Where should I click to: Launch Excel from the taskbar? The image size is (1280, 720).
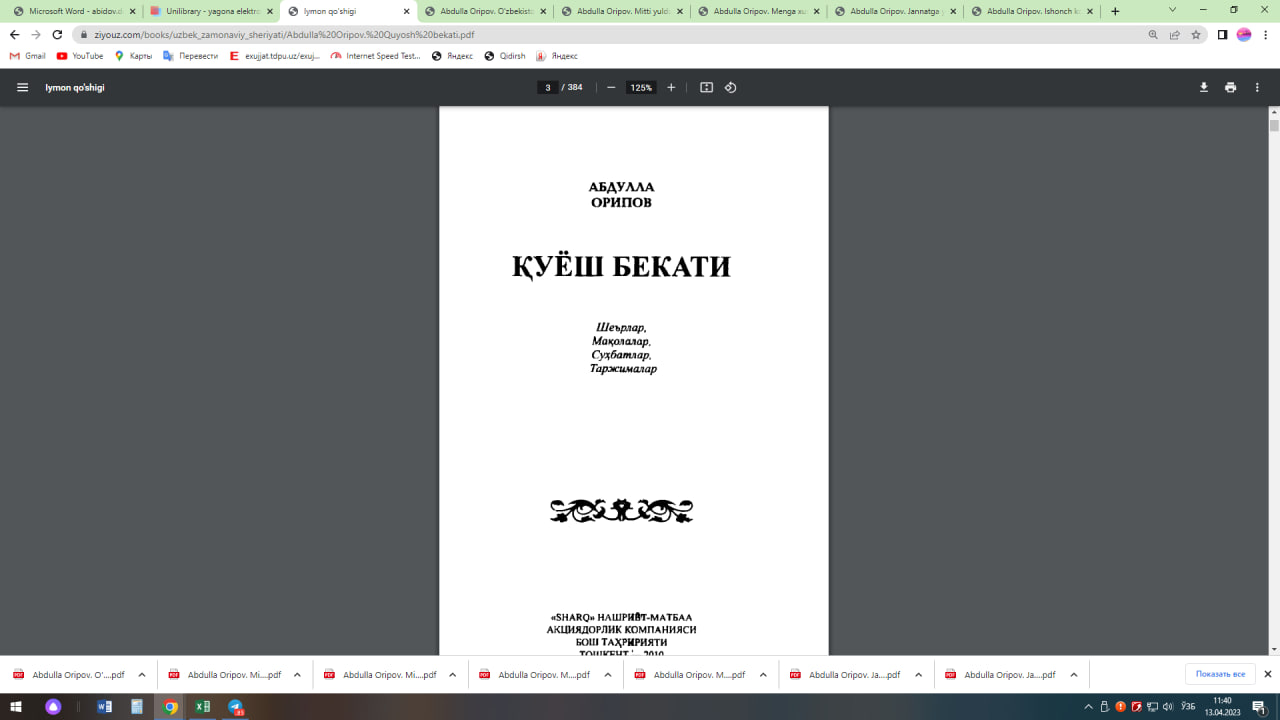click(203, 707)
